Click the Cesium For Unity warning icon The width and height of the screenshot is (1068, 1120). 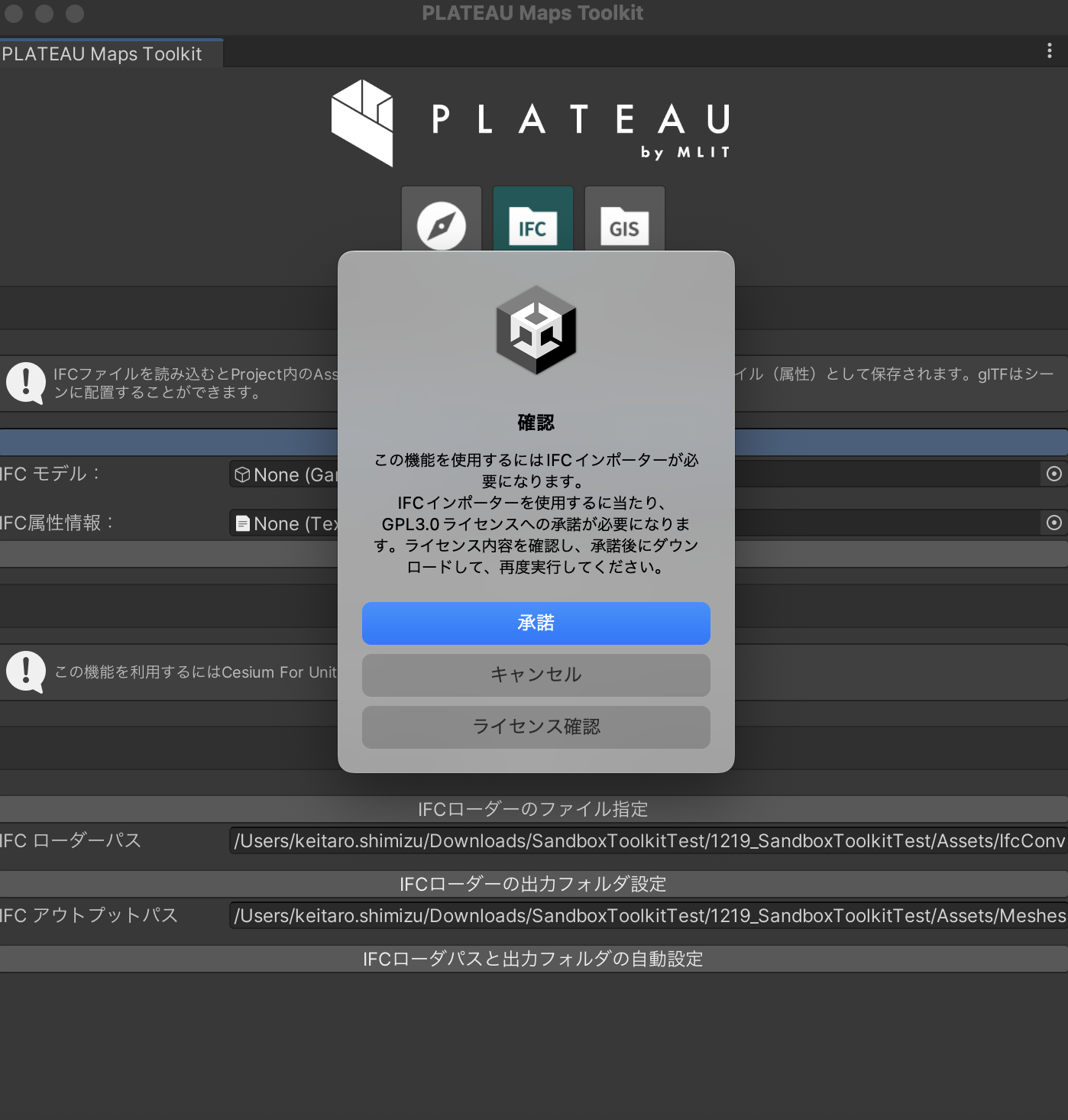tap(26, 672)
